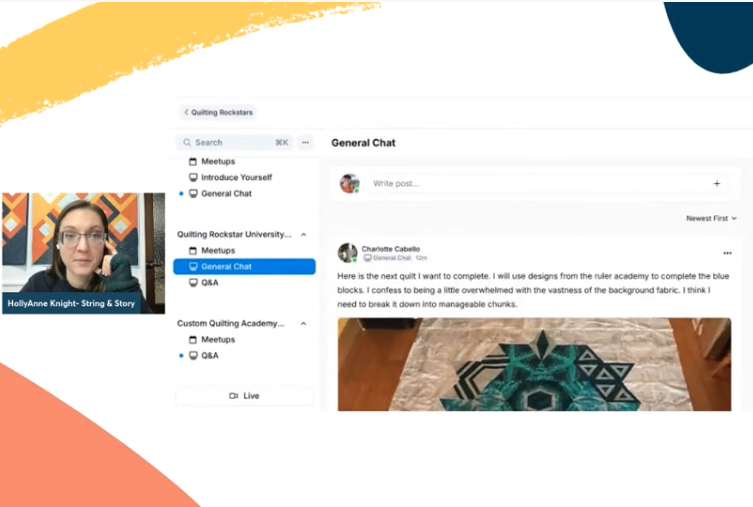Click your own avatar beside Write post
Screen dimensions: 753x507
tap(350, 183)
